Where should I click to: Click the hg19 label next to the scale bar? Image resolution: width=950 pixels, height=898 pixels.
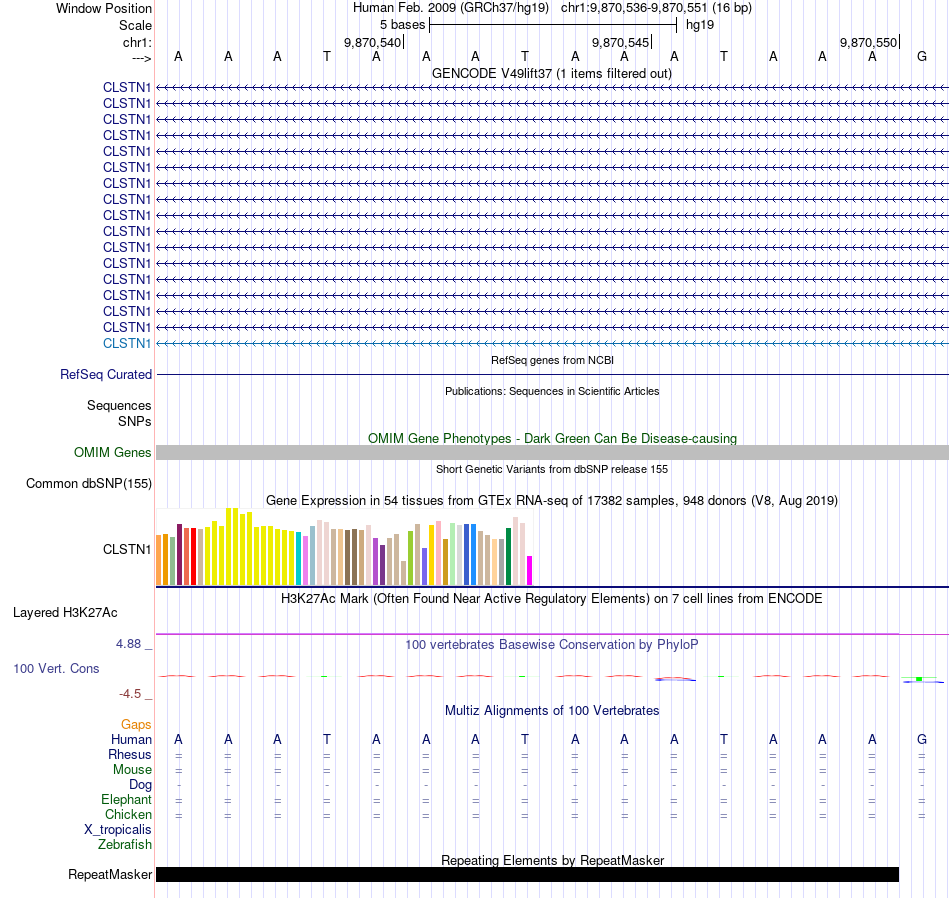point(700,25)
